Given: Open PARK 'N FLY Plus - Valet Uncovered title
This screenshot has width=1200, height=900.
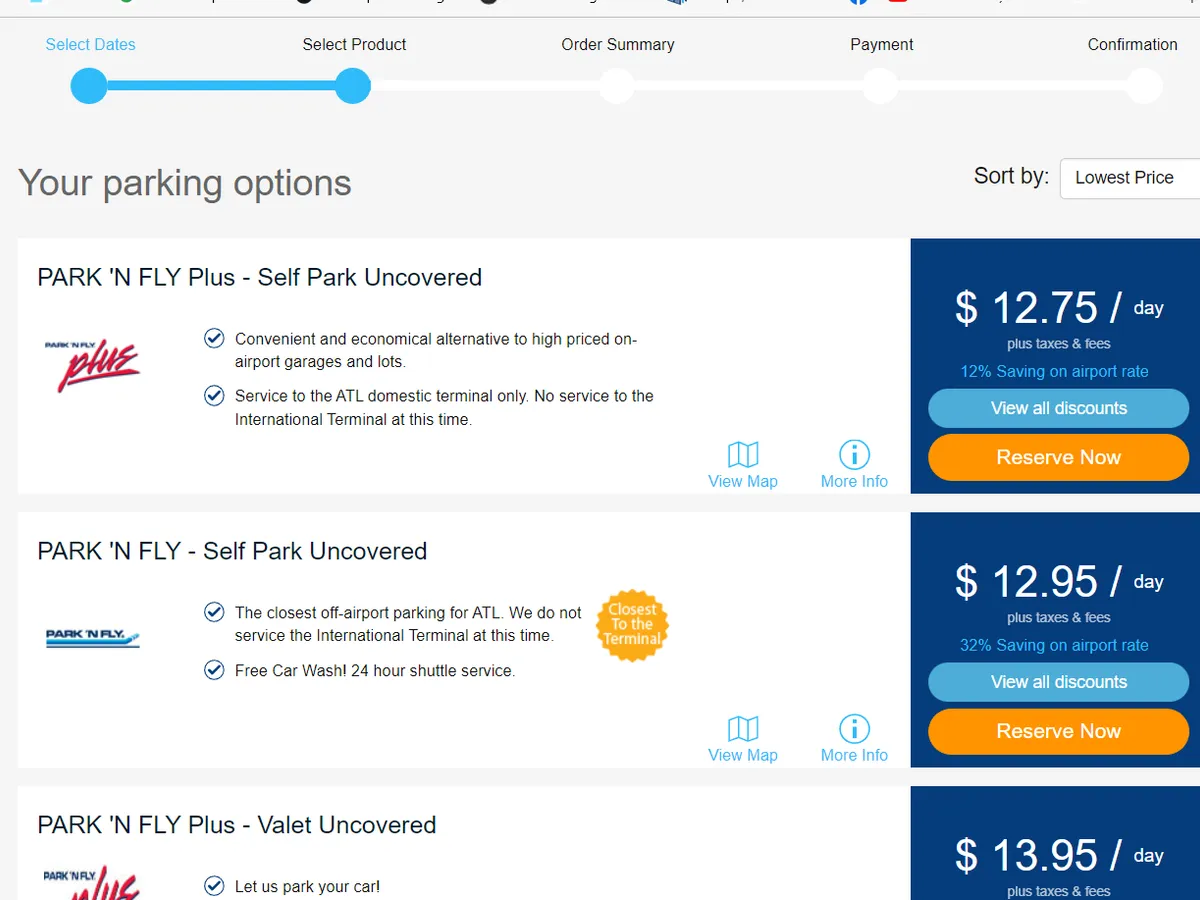Looking at the screenshot, I should pos(237,825).
